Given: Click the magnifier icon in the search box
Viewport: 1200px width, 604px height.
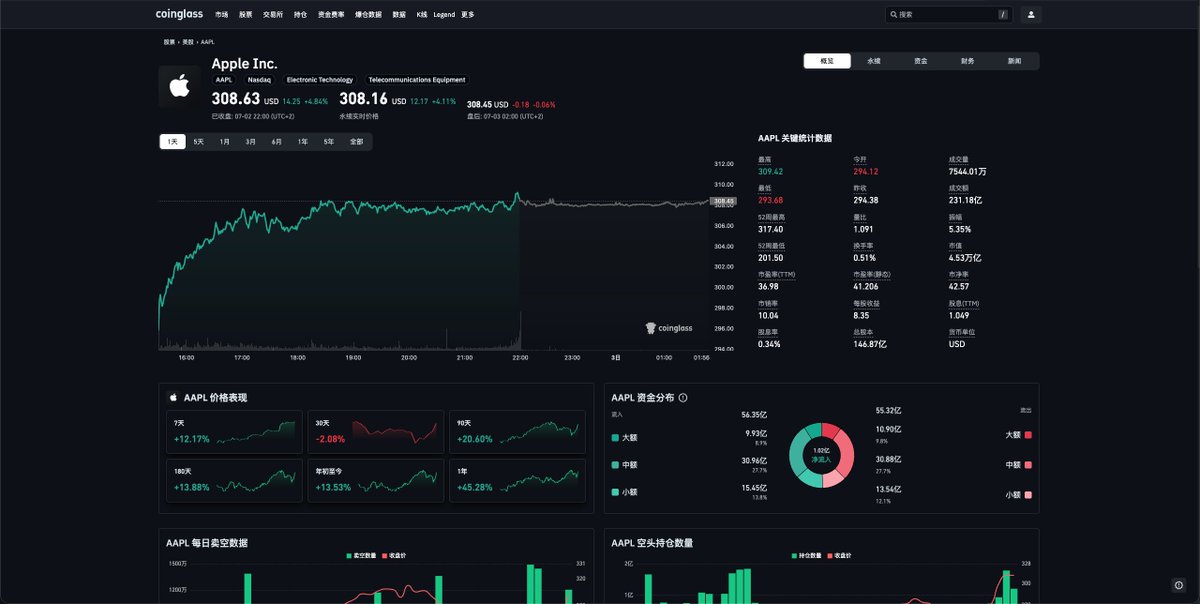Looking at the screenshot, I should 893,15.
